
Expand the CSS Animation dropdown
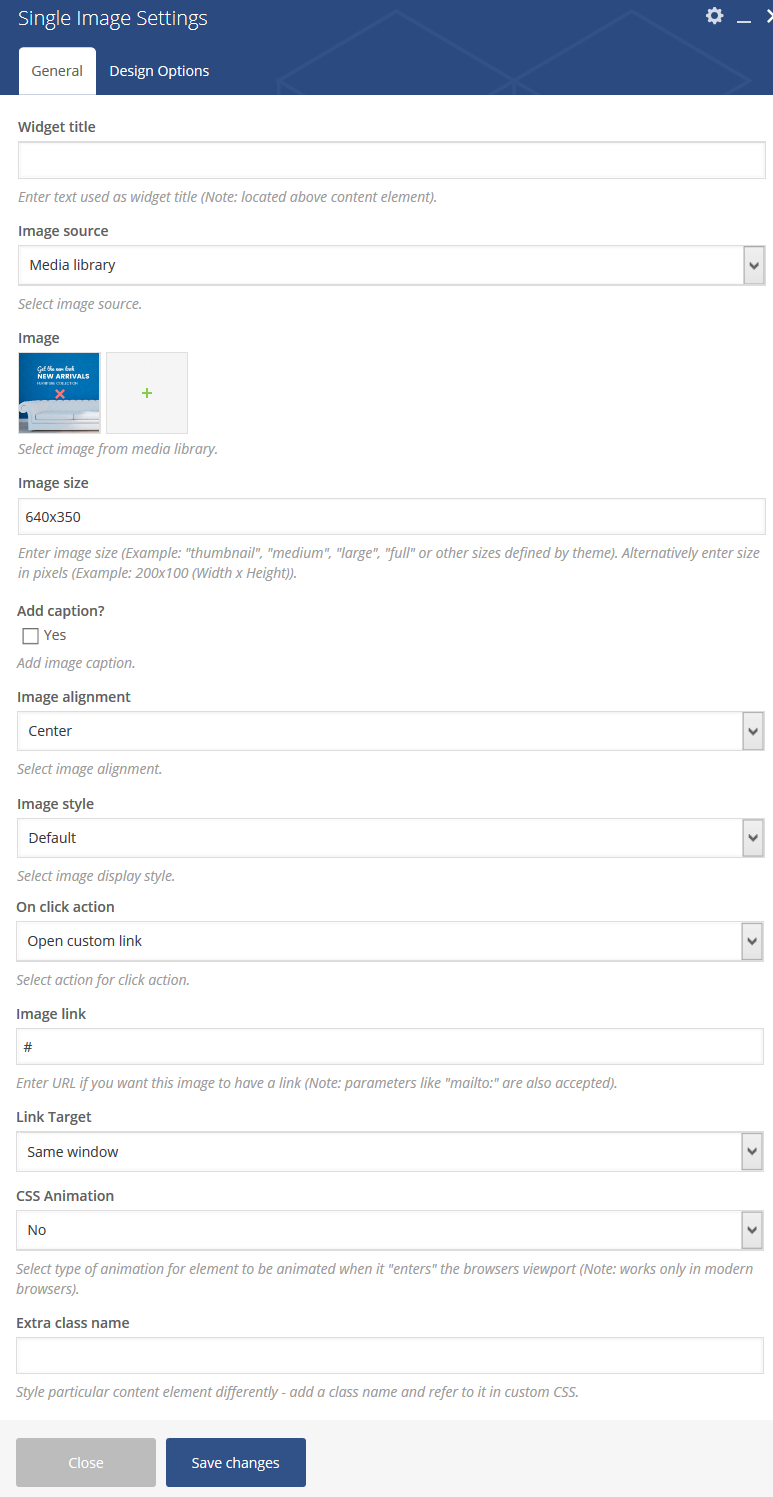[x=390, y=1230]
